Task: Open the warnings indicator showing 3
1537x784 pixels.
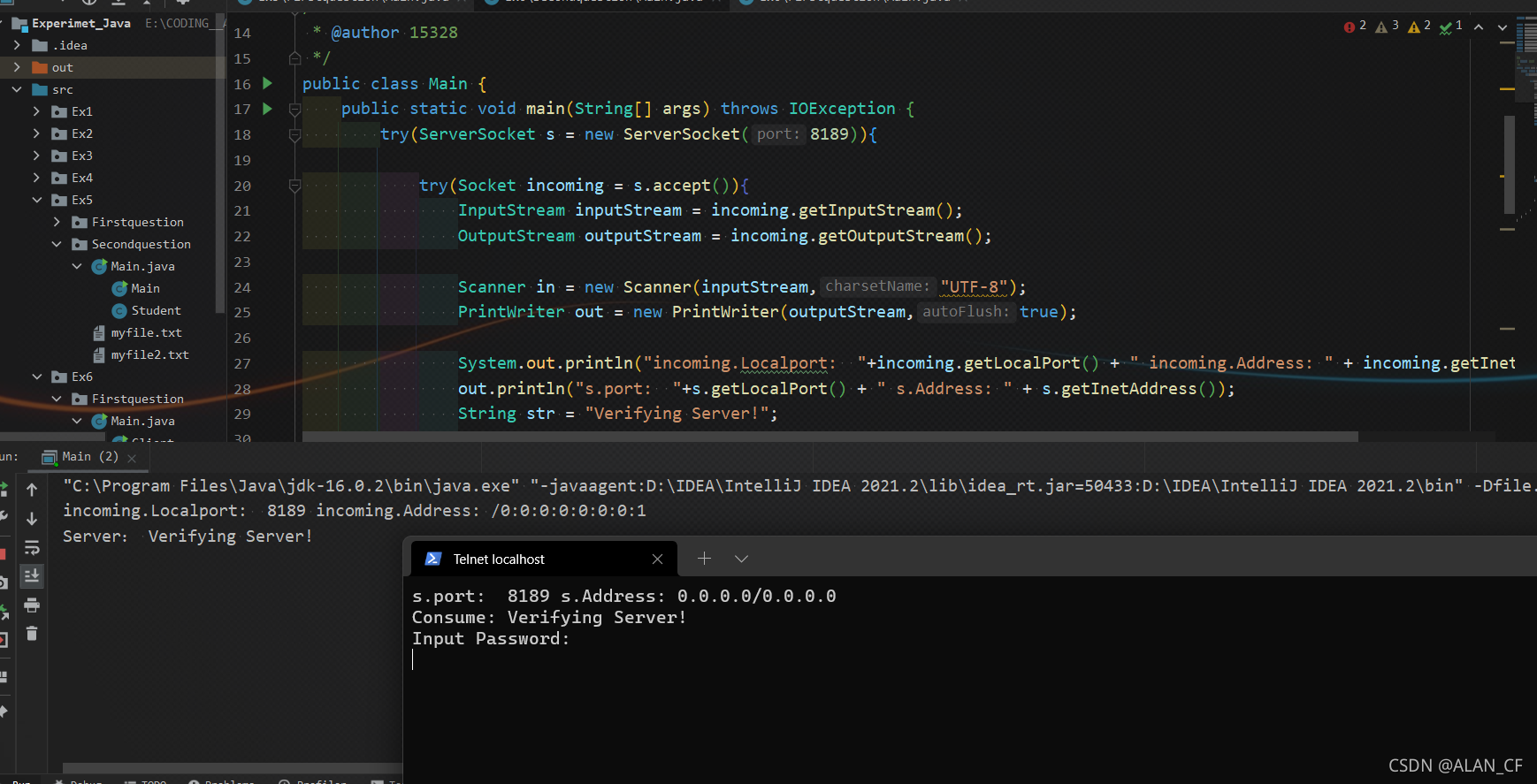Action: point(1387,27)
